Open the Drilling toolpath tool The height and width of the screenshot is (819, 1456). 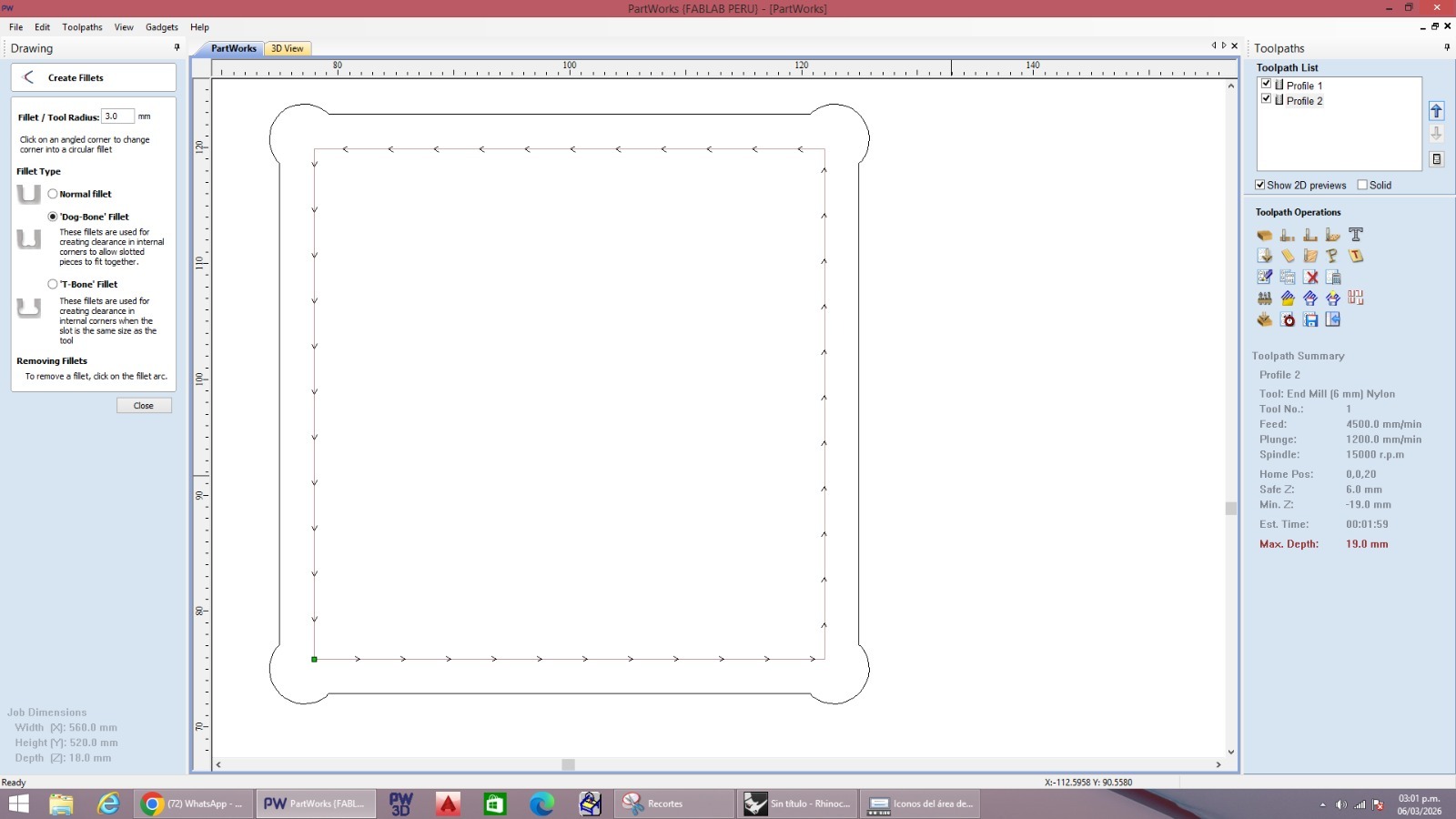tap(1333, 235)
